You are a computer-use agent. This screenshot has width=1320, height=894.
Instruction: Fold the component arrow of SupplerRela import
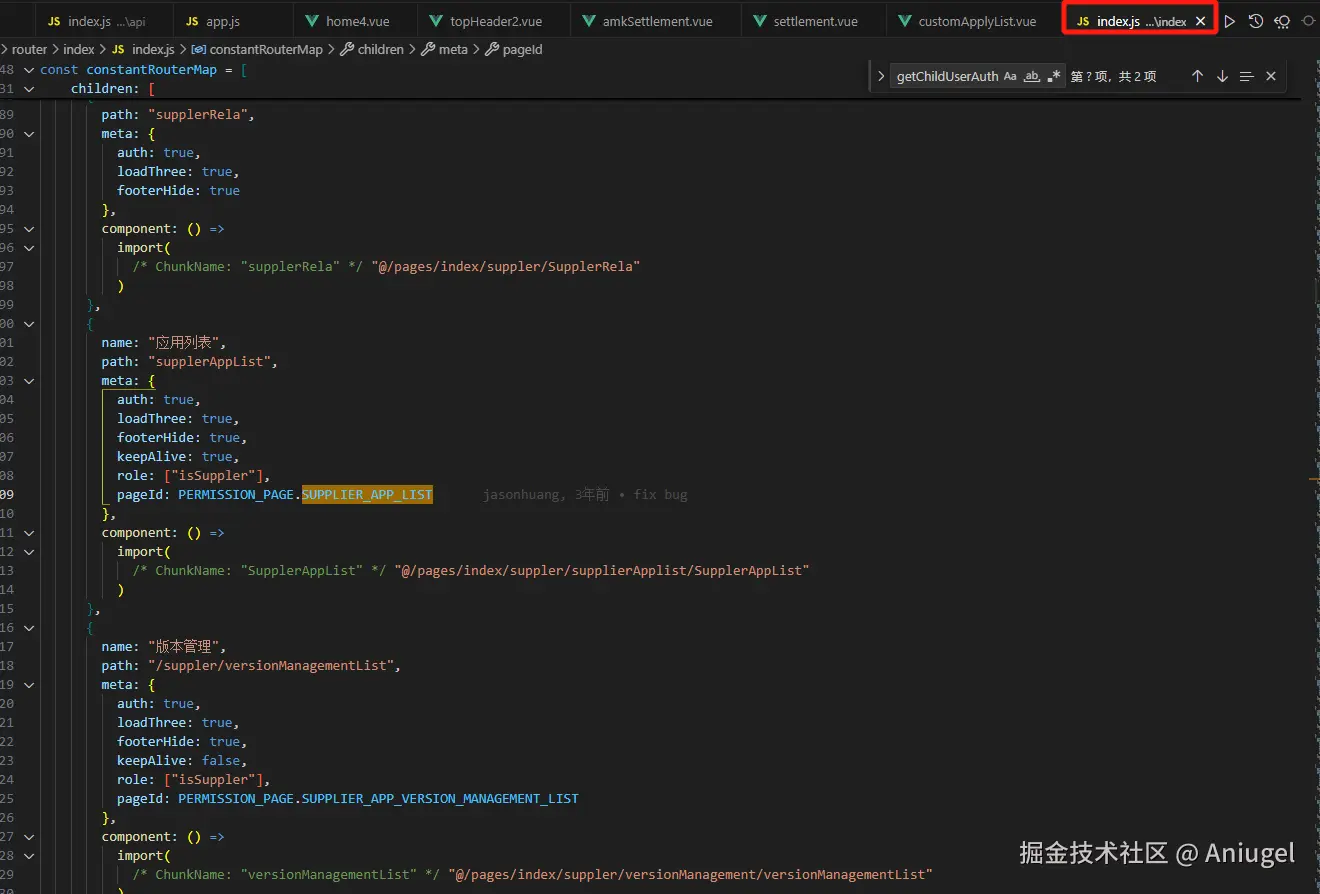pyautogui.click(x=29, y=228)
